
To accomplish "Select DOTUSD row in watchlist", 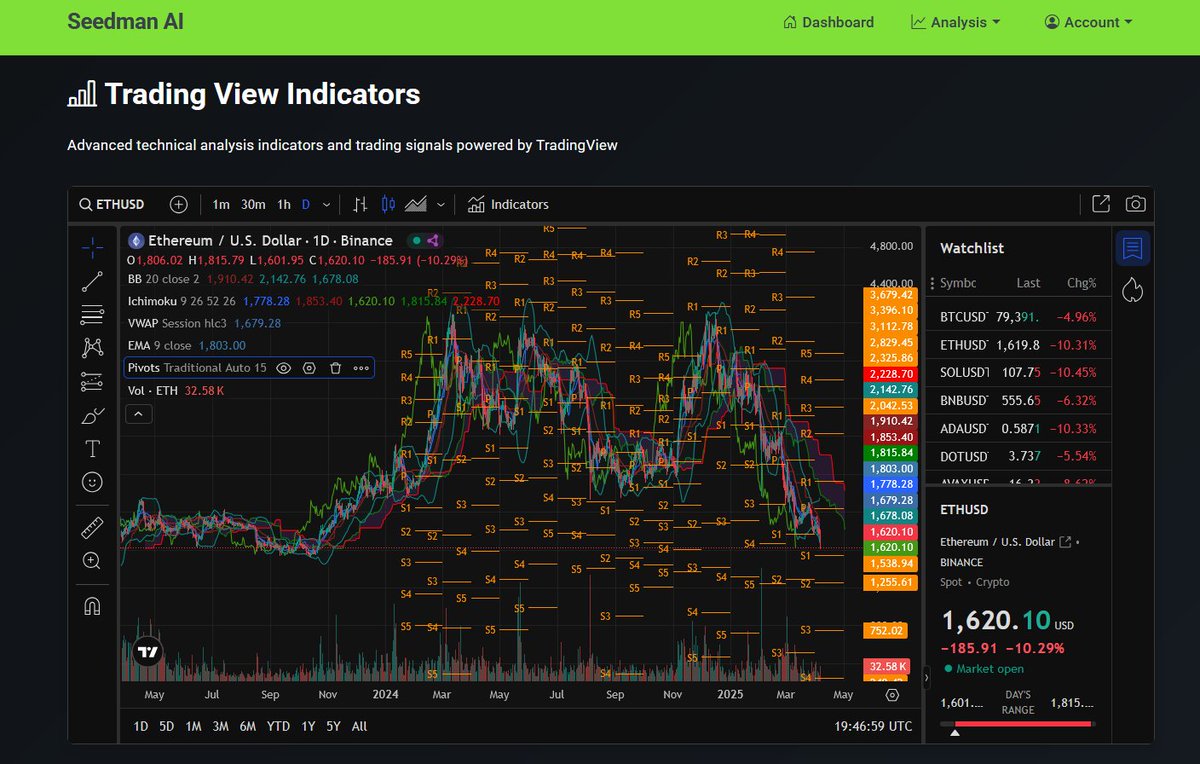I will click(x=1018, y=456).
